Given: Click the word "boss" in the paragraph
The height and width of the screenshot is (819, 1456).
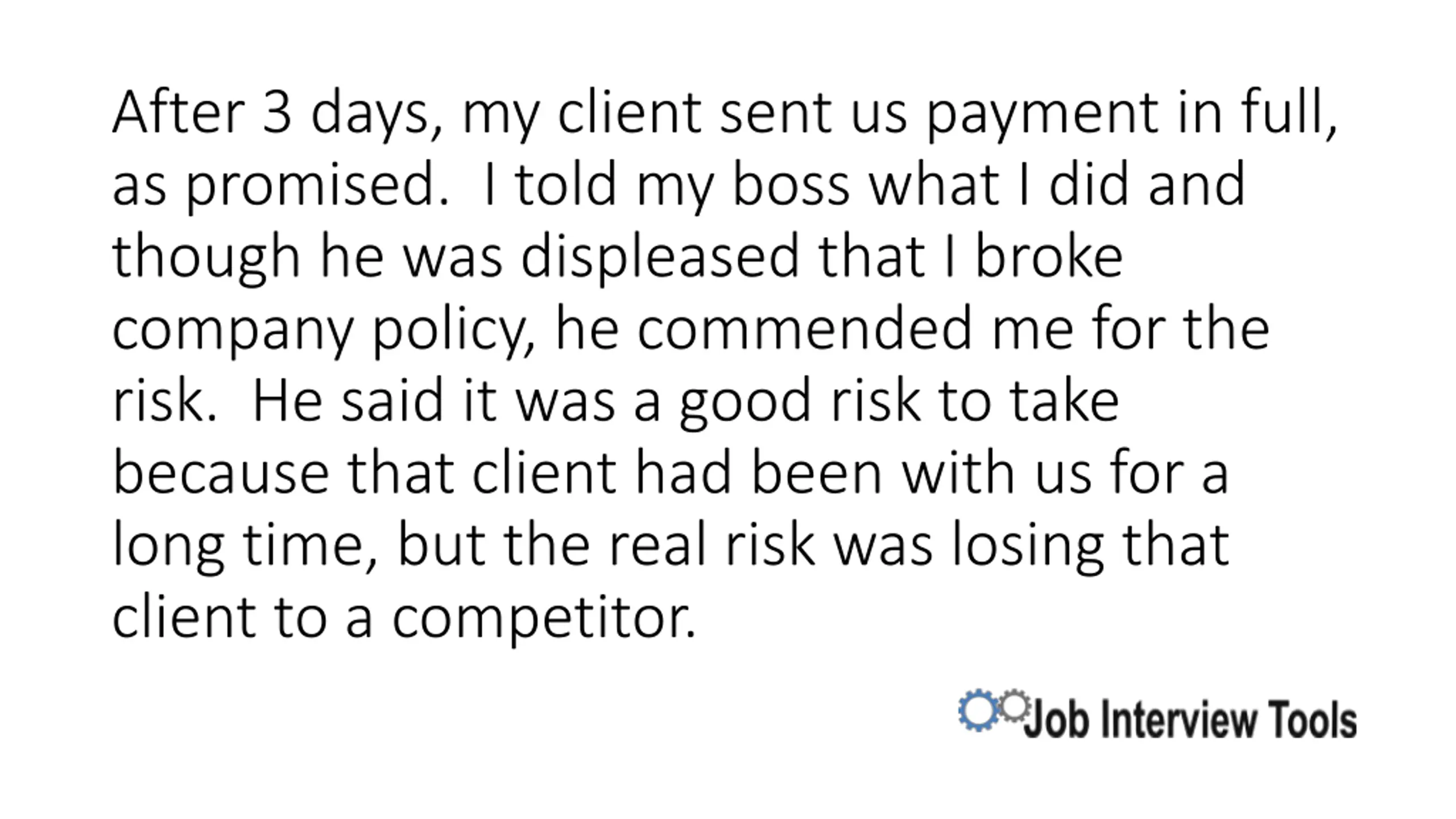Looking at the screenshot, I should coord(791,184).
